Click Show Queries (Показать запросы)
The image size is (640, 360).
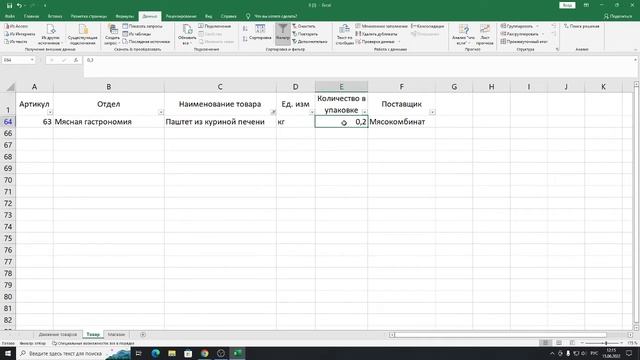click(142, 26)
